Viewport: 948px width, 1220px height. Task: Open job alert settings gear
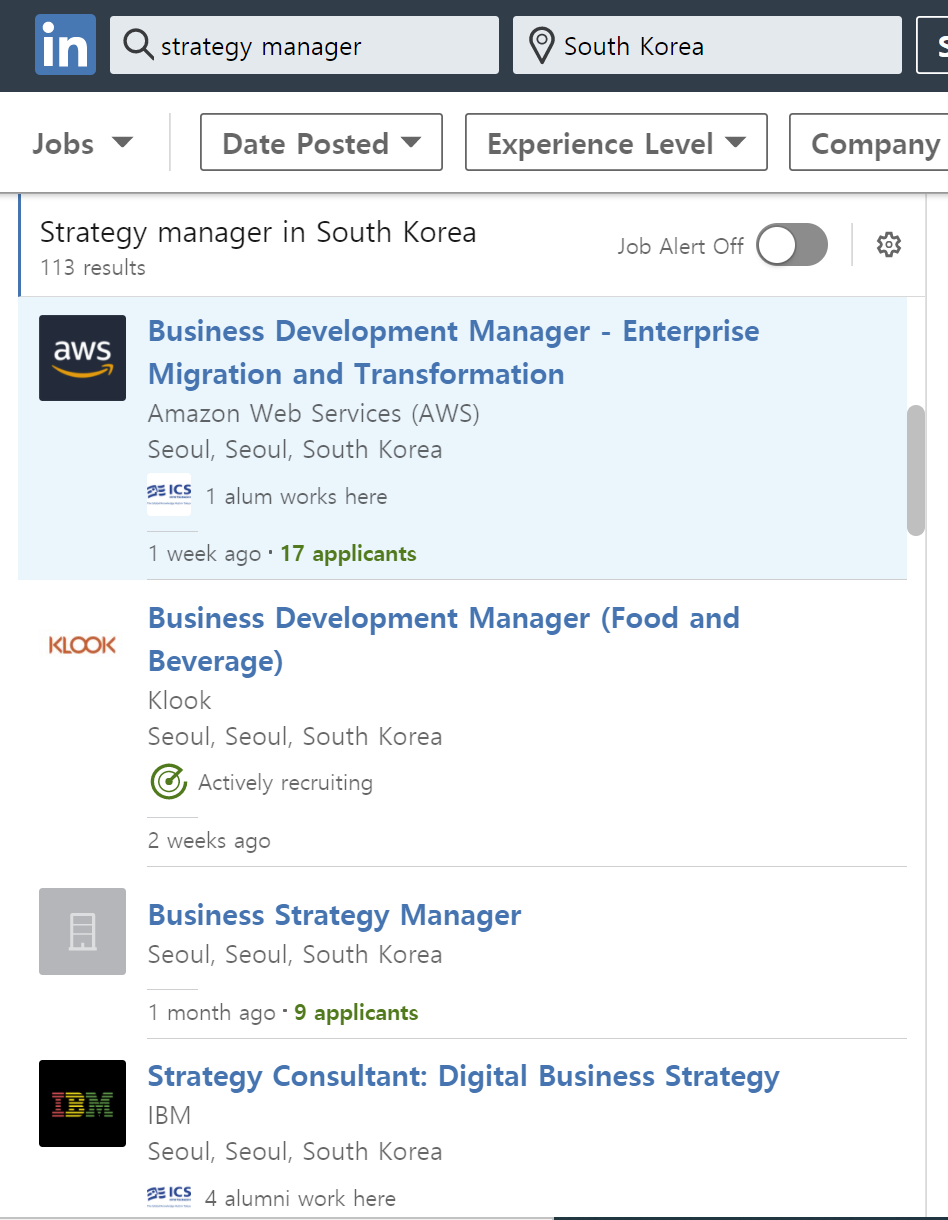[888, 245]
